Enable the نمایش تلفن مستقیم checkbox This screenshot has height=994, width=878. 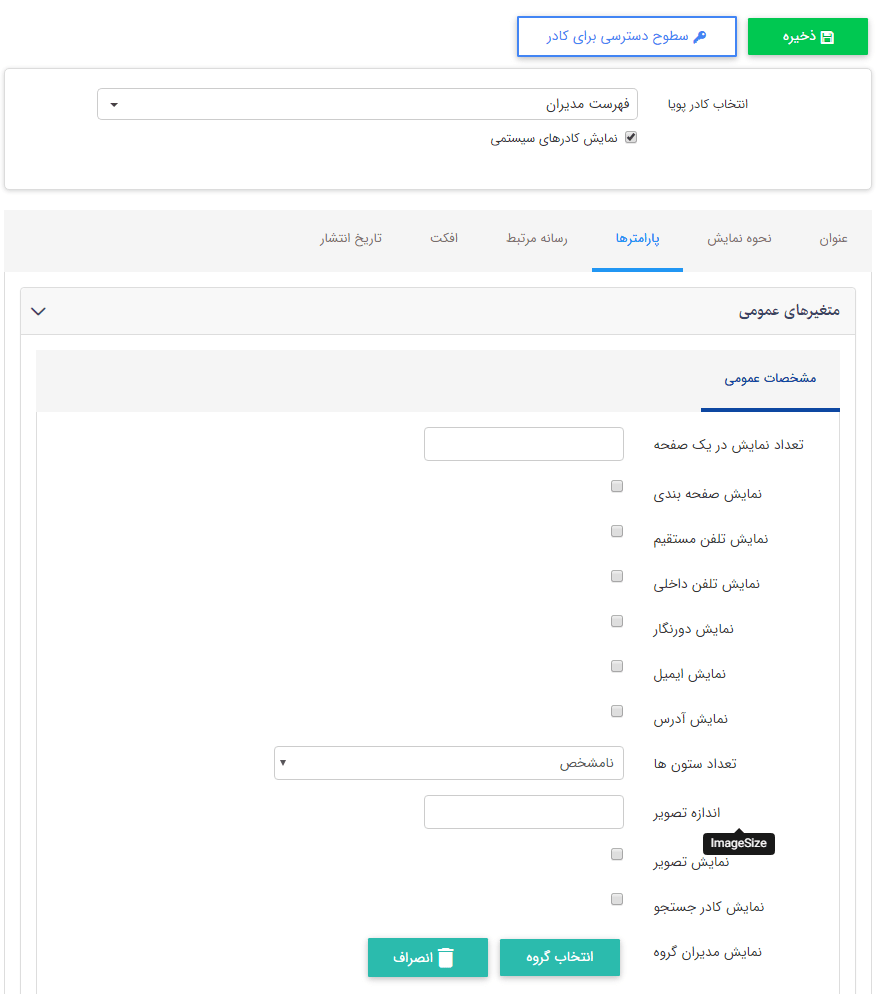pos(617,530)
